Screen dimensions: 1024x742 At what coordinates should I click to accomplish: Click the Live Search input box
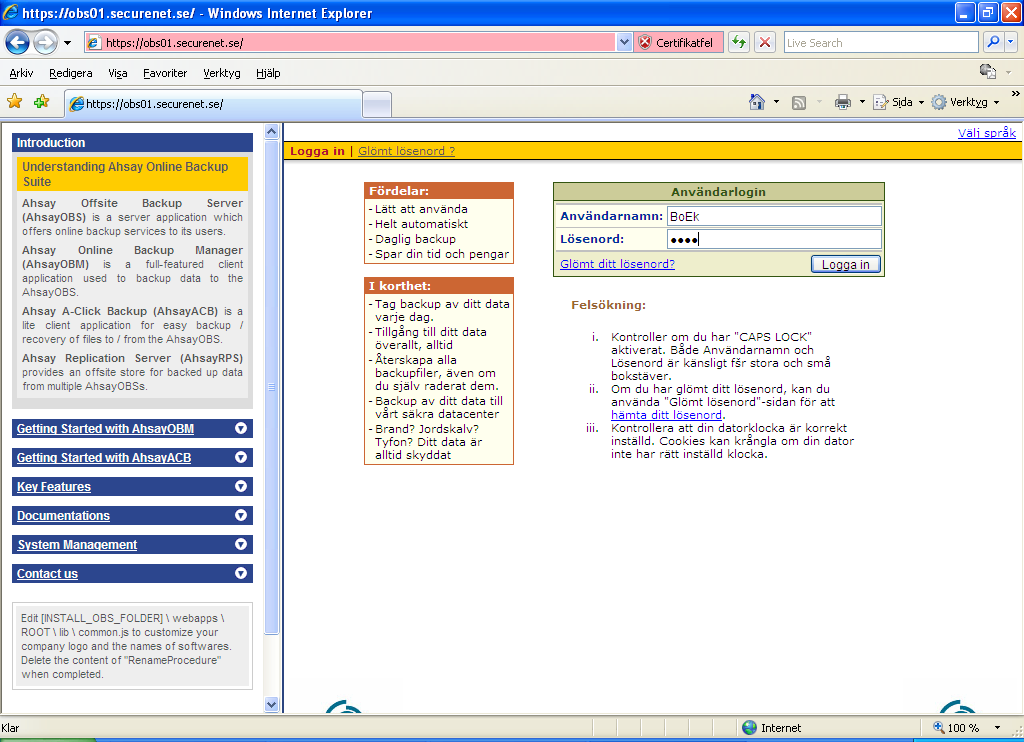pyautogui.click(x=881, y=42)
